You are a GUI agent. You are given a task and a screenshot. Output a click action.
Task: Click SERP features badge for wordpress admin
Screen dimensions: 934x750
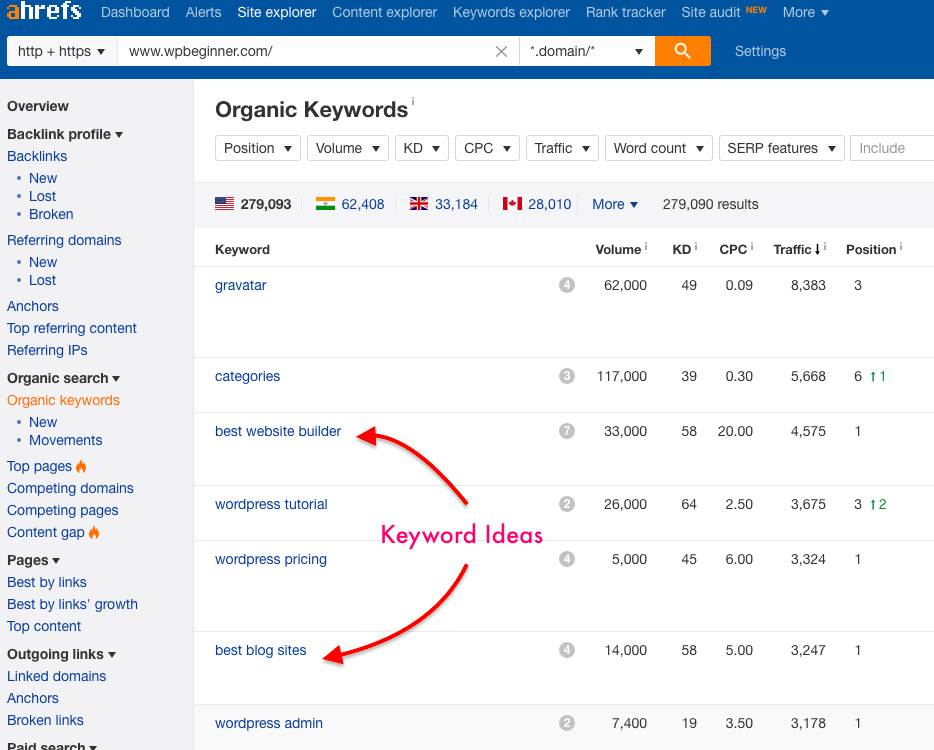[x=567, y=723]
